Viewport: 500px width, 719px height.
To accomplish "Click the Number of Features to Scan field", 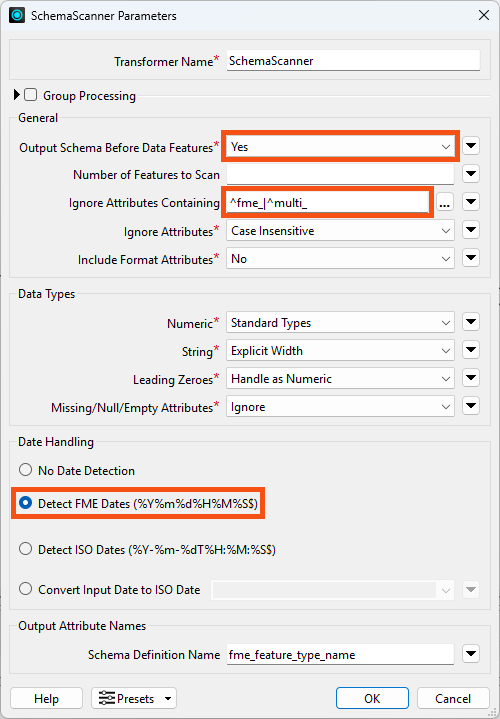I will (x=340, y=175).
